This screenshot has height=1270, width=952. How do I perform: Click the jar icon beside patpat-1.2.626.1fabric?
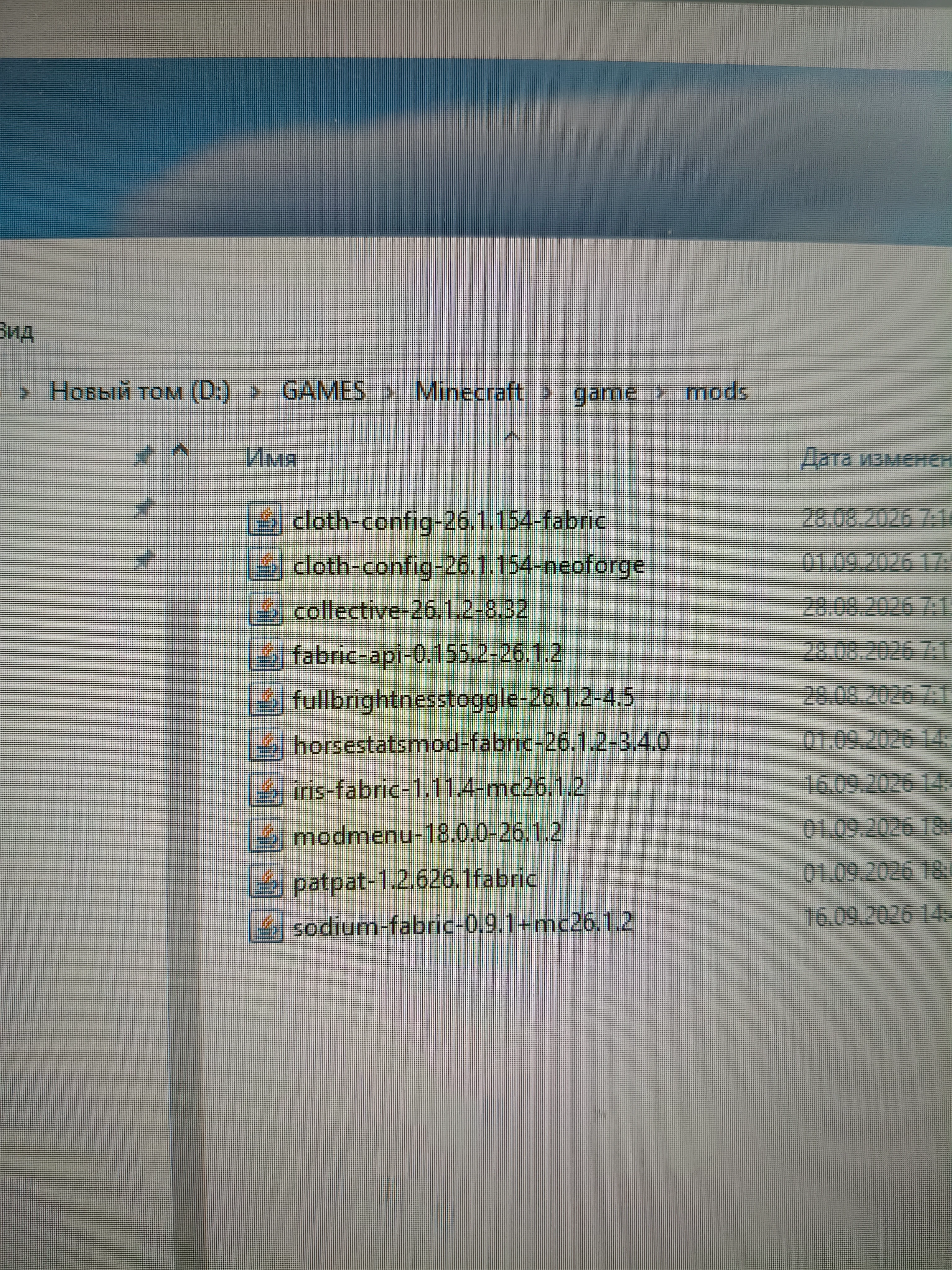coord(265,880)
